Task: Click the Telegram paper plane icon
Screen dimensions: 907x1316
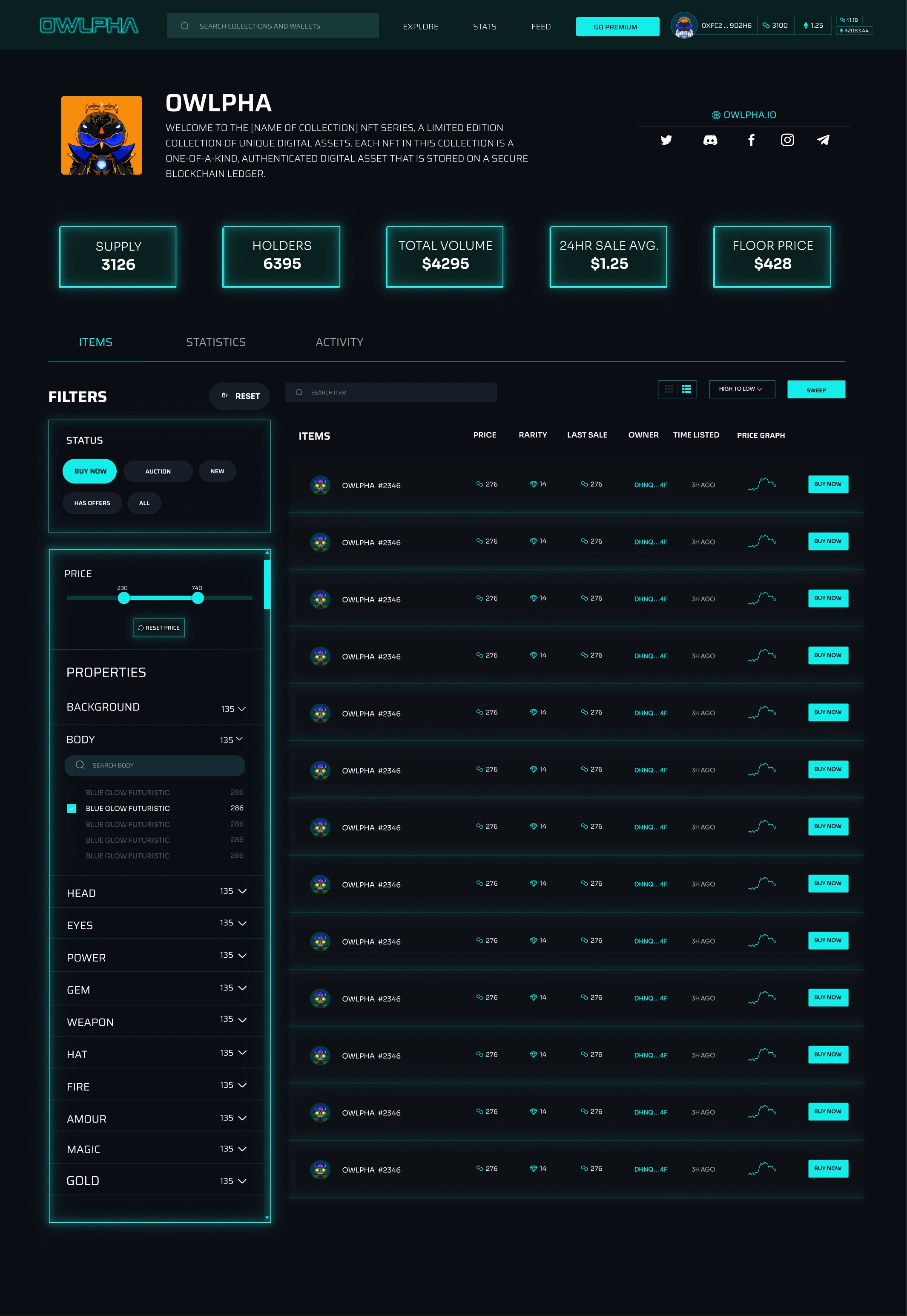Action: (x=822, y=140)
